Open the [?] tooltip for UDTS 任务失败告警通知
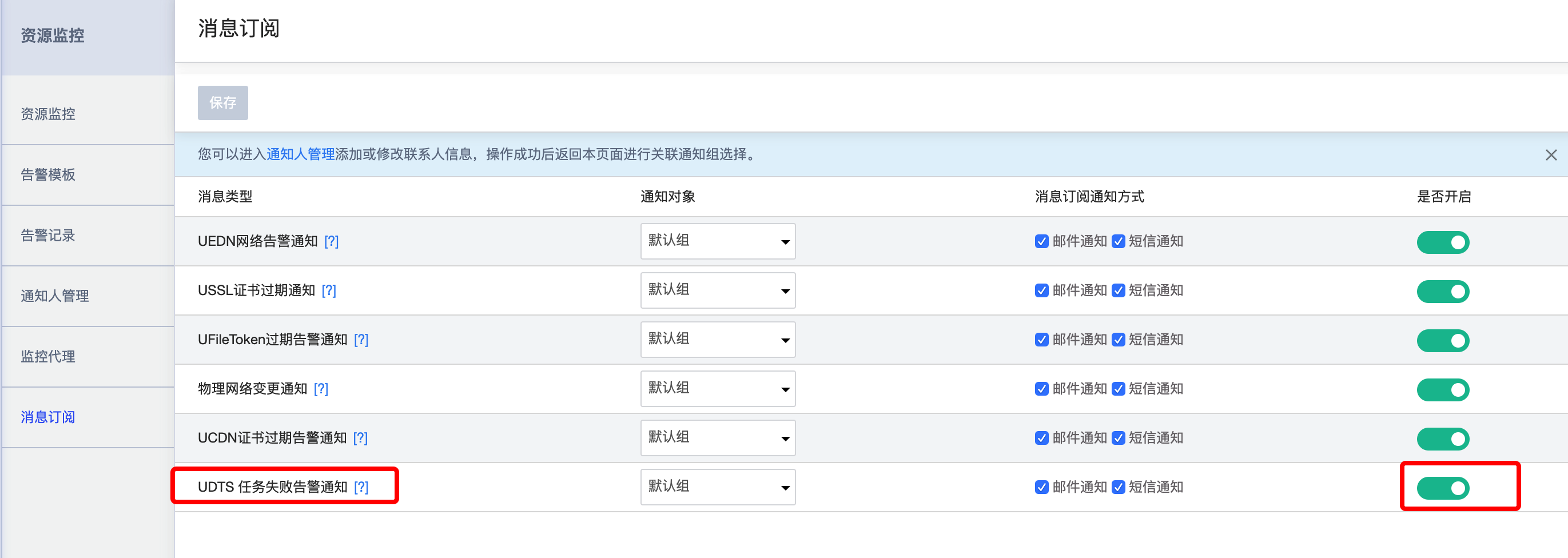Viewport: 1568px width, 558px height. tap(361, 488)
